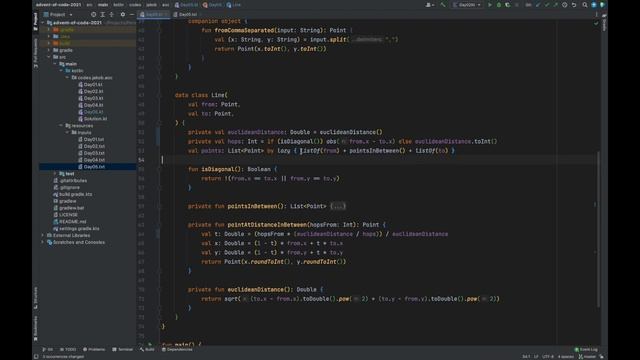Click the Build project hammer icon

pyautogui.click(x=443, y=5)
